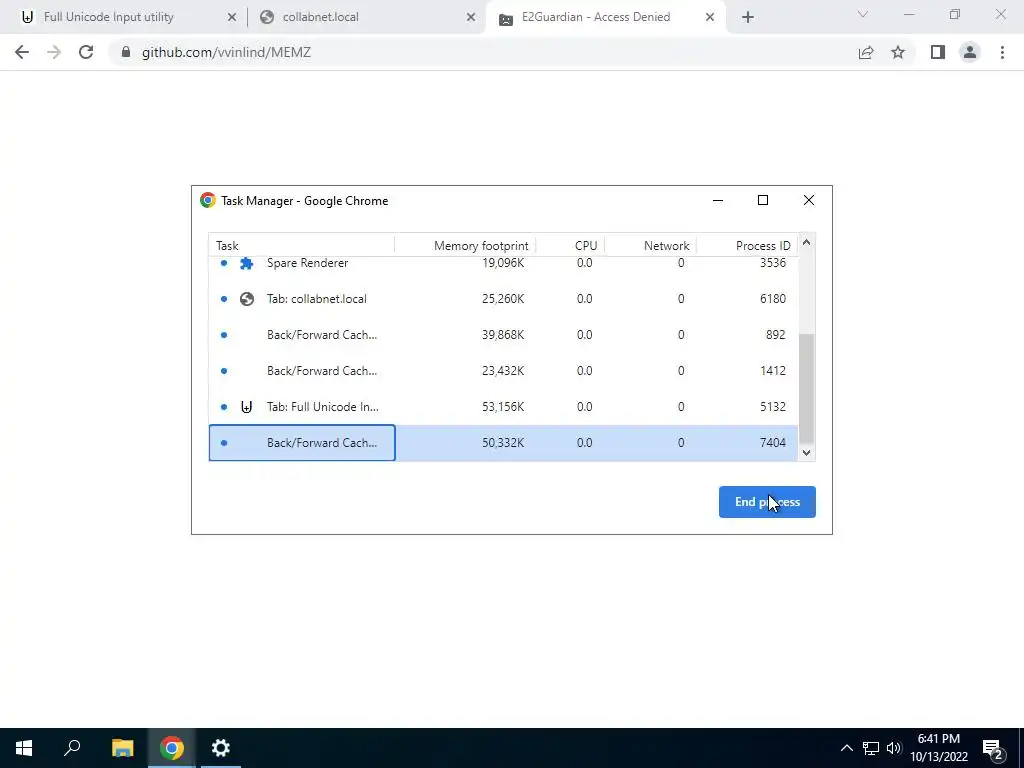Image resolution: width=1024 pixels, height=768 pixels.
Task: Click the Chrome taskbar icon
Action: (172, 748)
